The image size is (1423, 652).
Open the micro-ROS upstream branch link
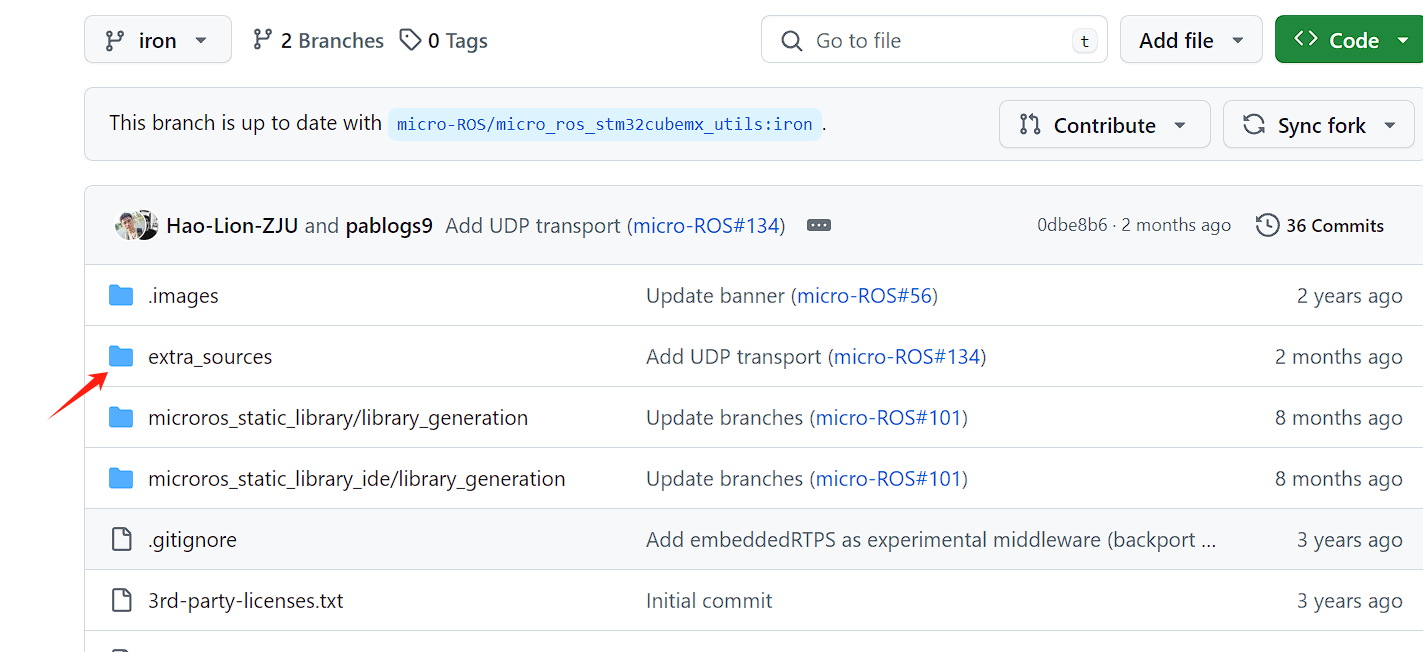(604, 124)
